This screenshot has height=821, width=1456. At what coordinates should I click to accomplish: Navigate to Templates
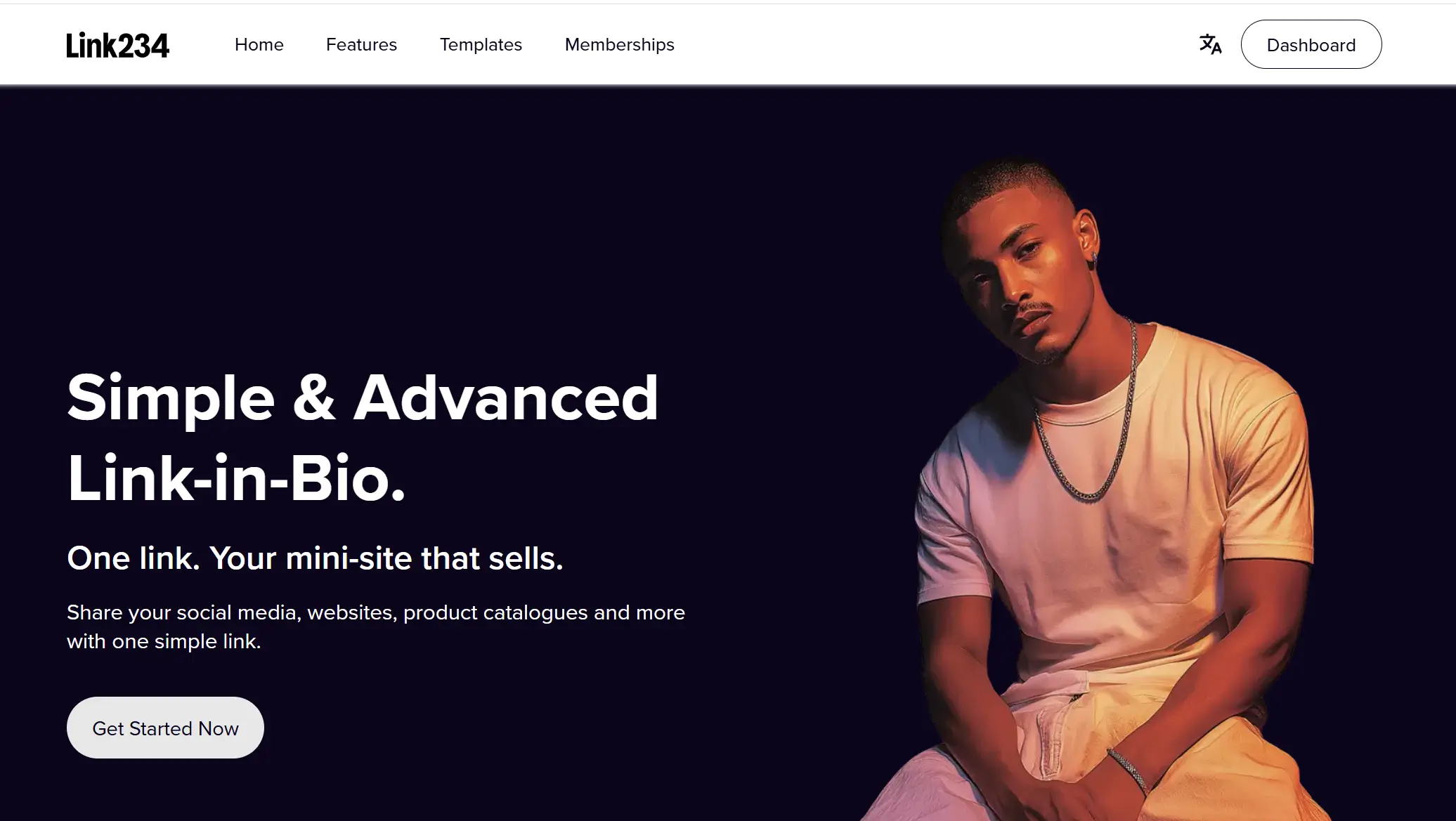[x=481, y=45]
